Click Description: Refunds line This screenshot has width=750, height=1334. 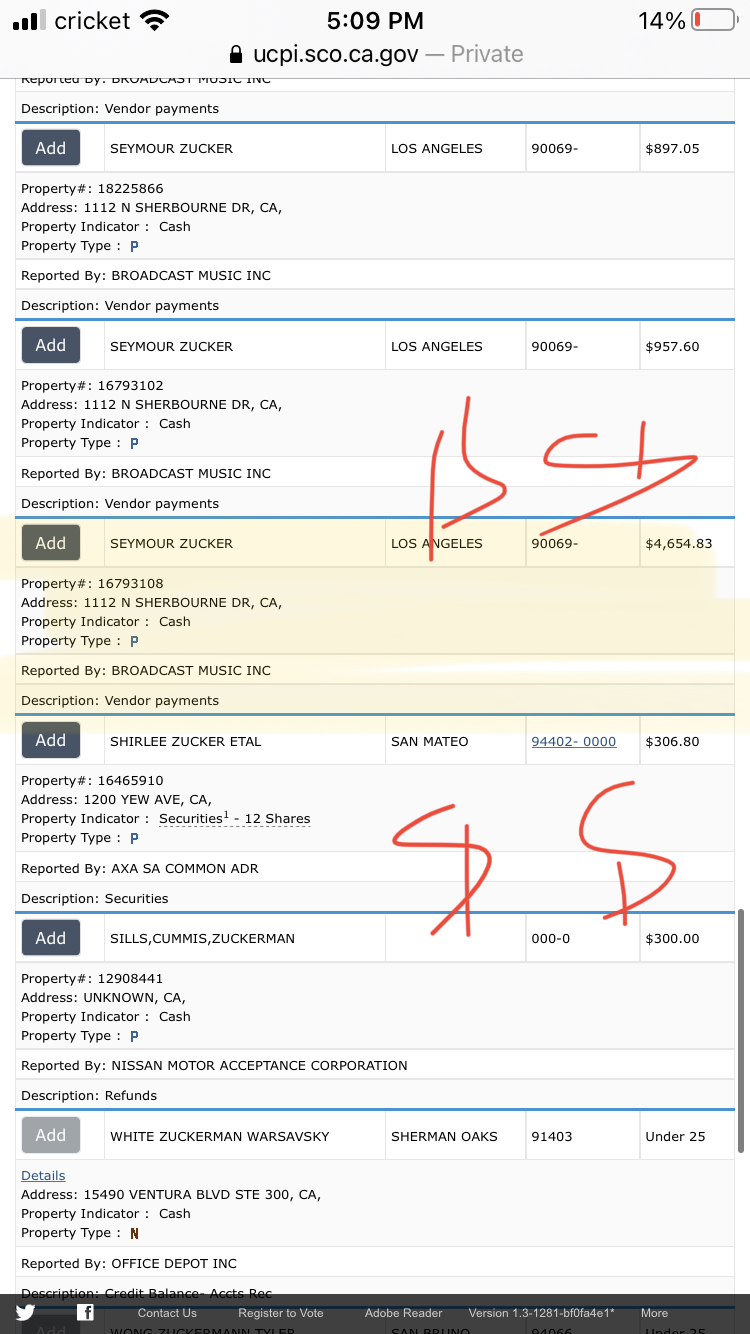click(x=89, y=1095)
